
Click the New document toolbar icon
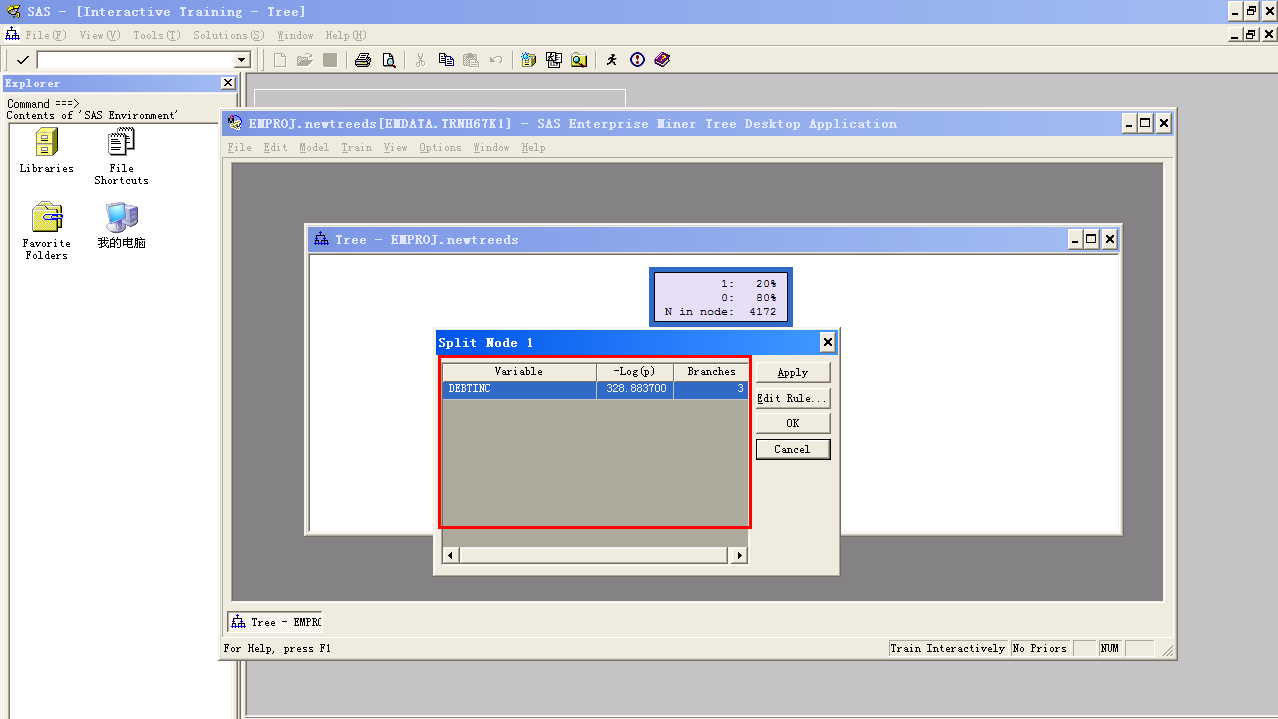click(x=280, y=60)
